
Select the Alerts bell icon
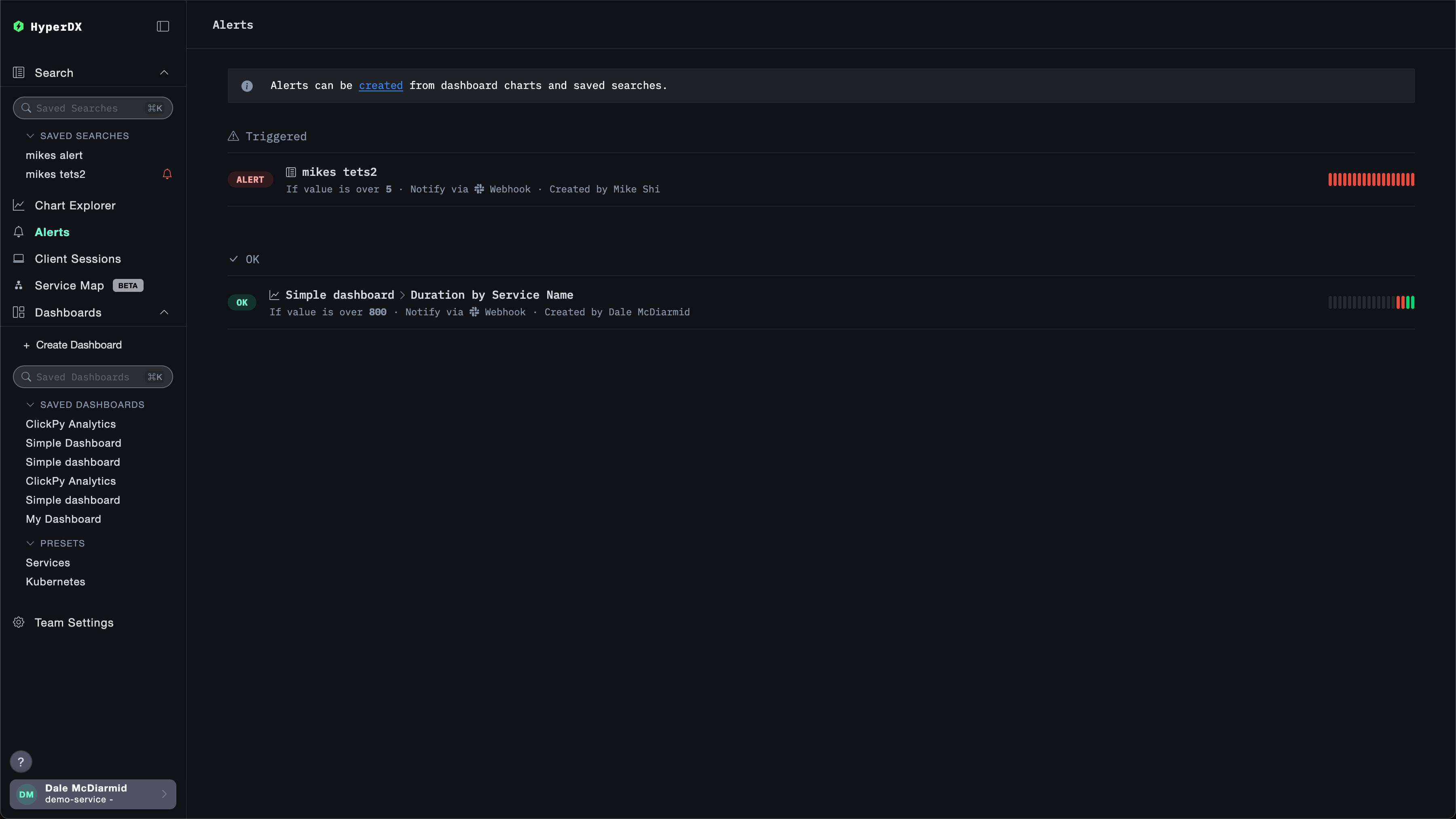click(x=19, y=232)
